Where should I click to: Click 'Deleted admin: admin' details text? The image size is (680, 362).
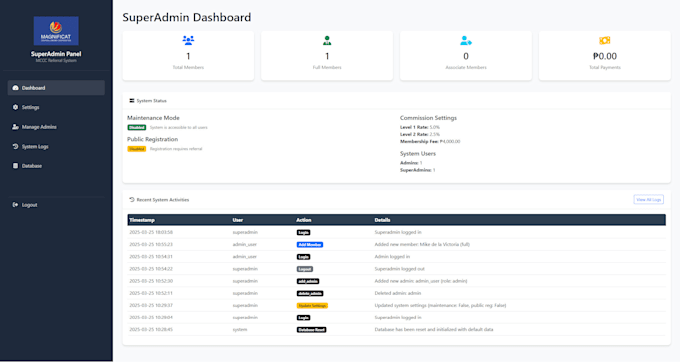point(398,293)
